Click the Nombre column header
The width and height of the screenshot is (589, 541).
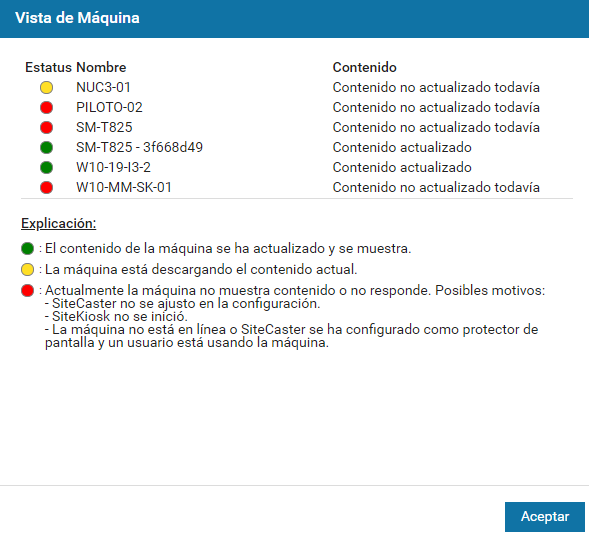(101, 67)
